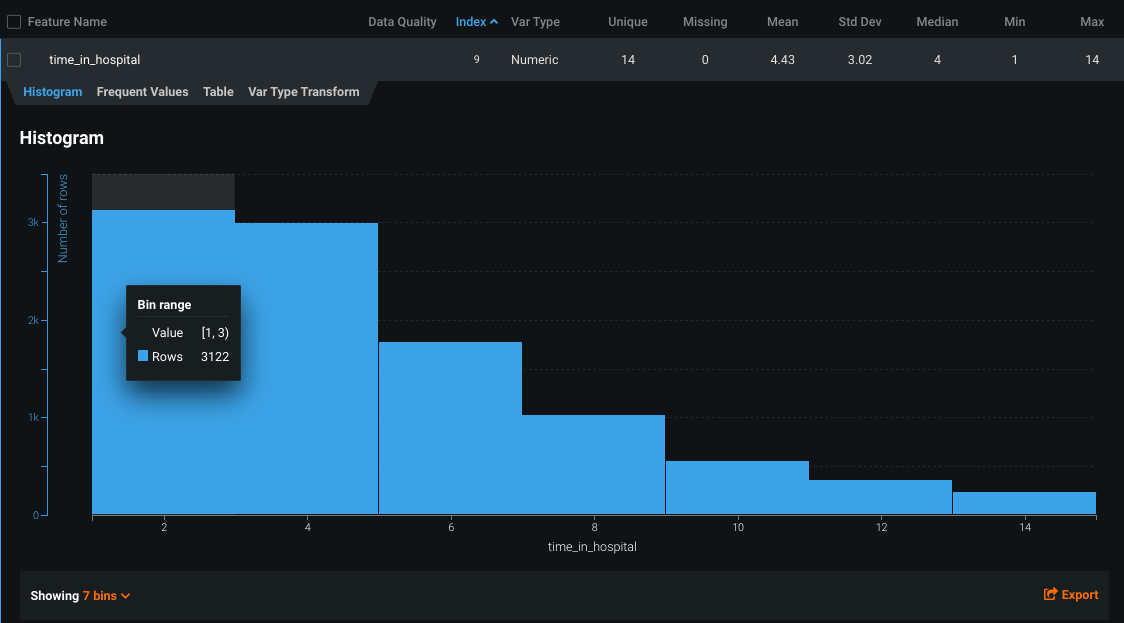Screen dimensions: 1124x623
Task: Switch to the Frequent Values tab
Action: coord(142,92)
